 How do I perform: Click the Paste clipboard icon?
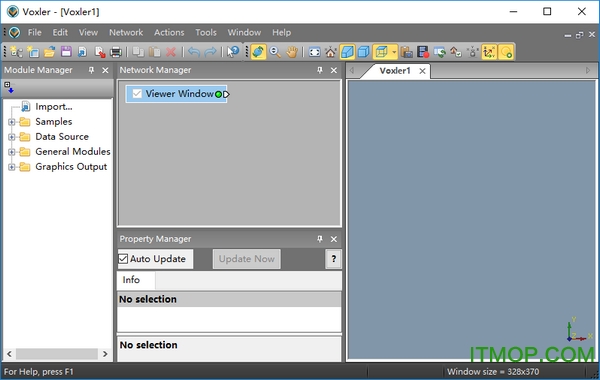[155, 52]
